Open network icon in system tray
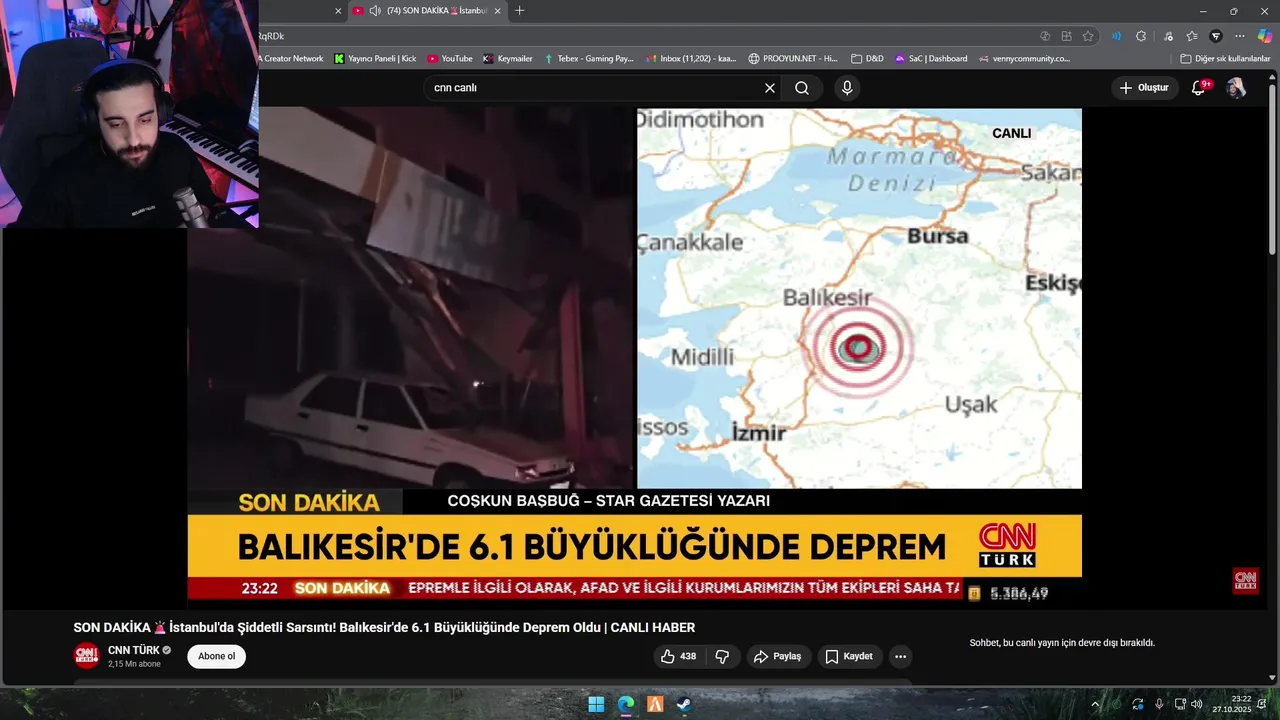Image resolution: width=1280 pixels, height=720 pixels. (x=1180, y=704)
